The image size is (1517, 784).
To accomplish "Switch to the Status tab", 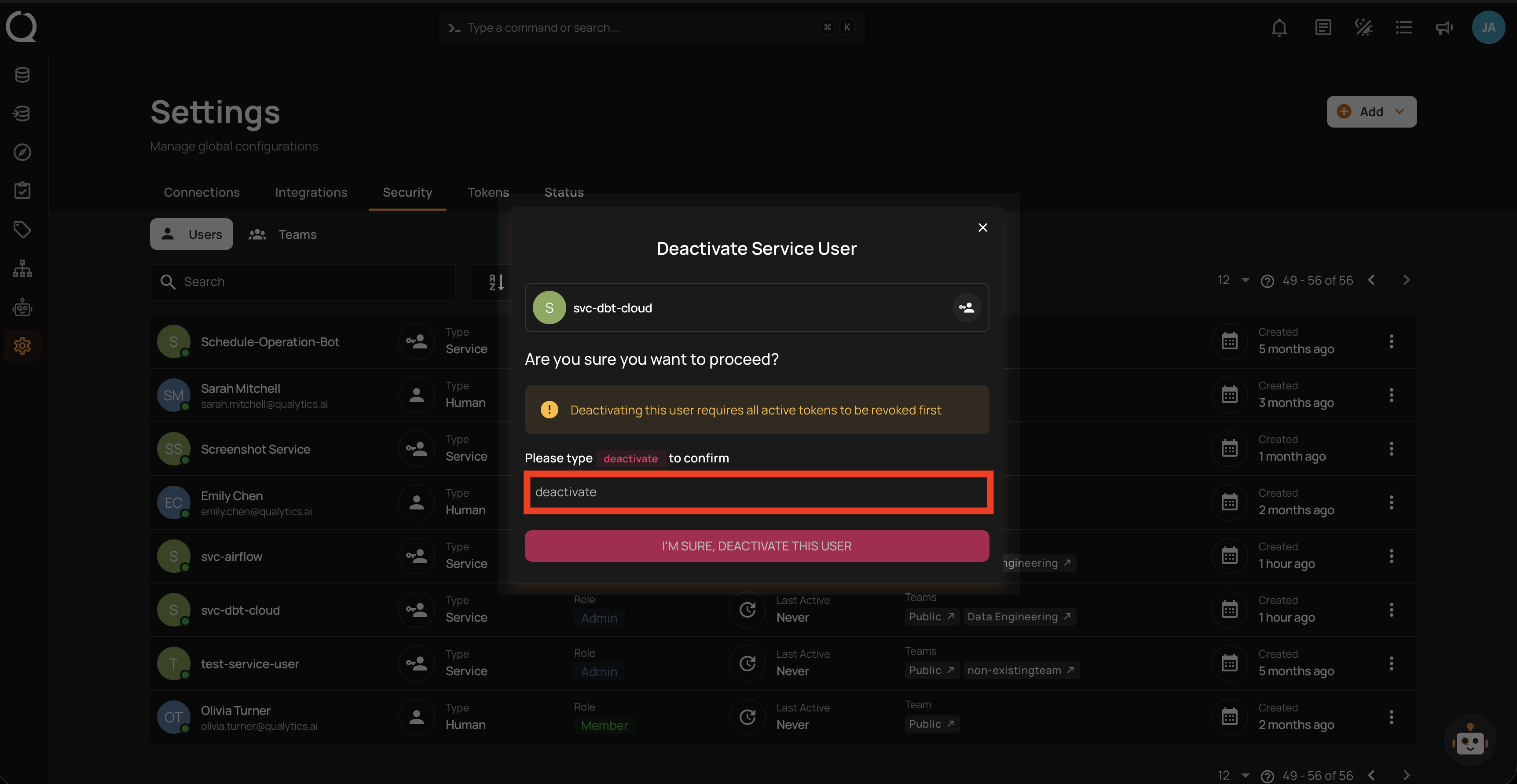I will [x=564, y=192].
